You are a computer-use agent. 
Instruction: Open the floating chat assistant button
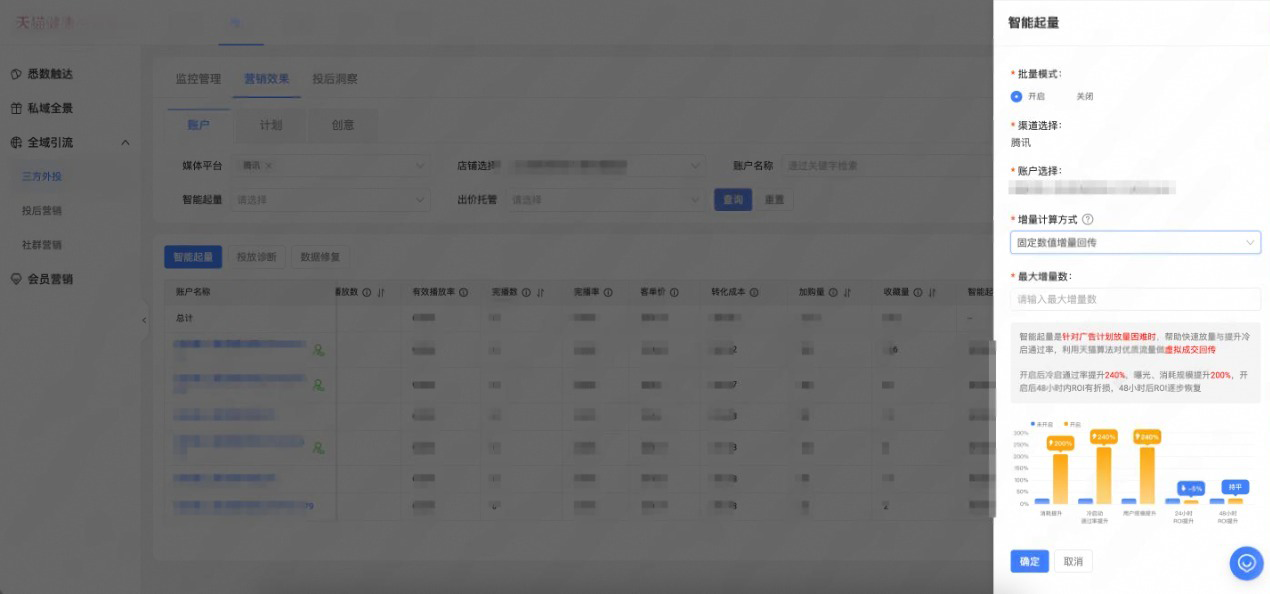[x=1246, y=563]
